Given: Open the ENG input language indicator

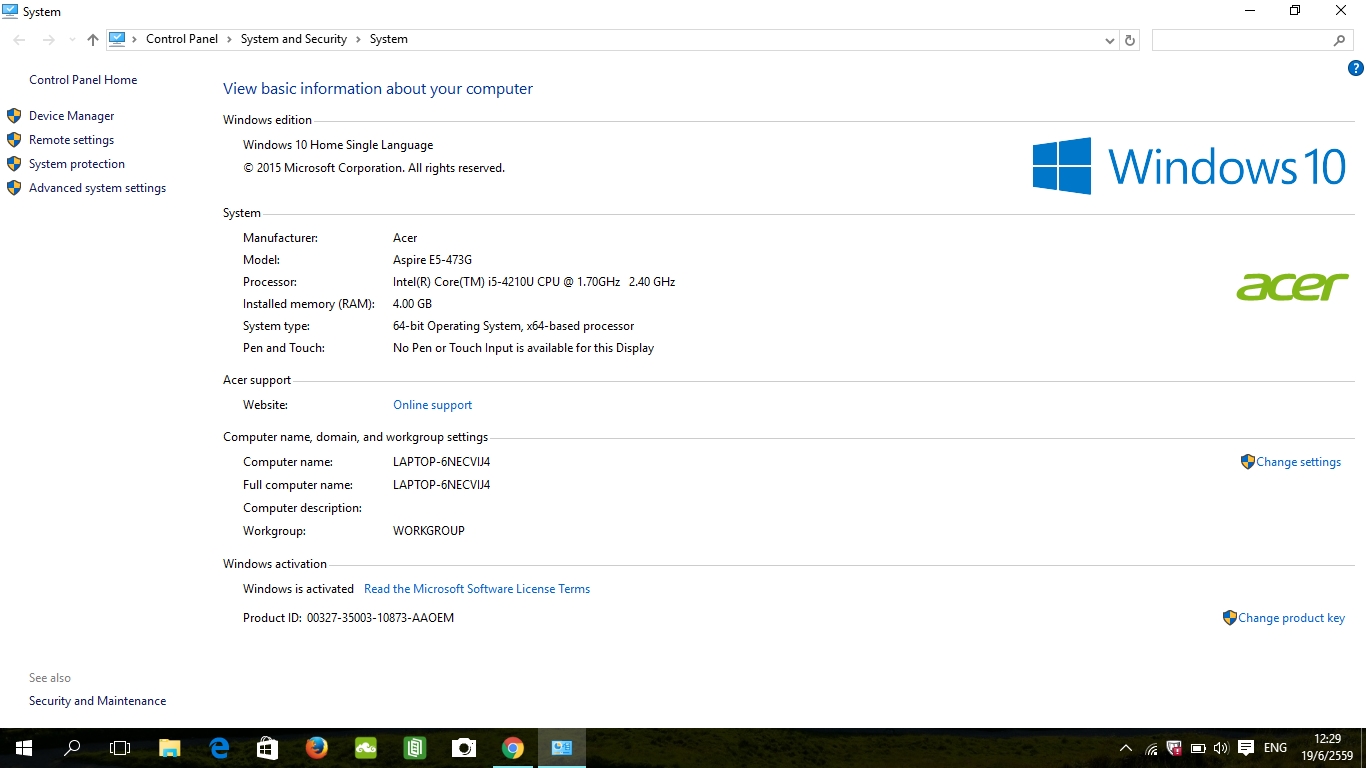Looking at the screenshot, I should [x=1275, y=748].
